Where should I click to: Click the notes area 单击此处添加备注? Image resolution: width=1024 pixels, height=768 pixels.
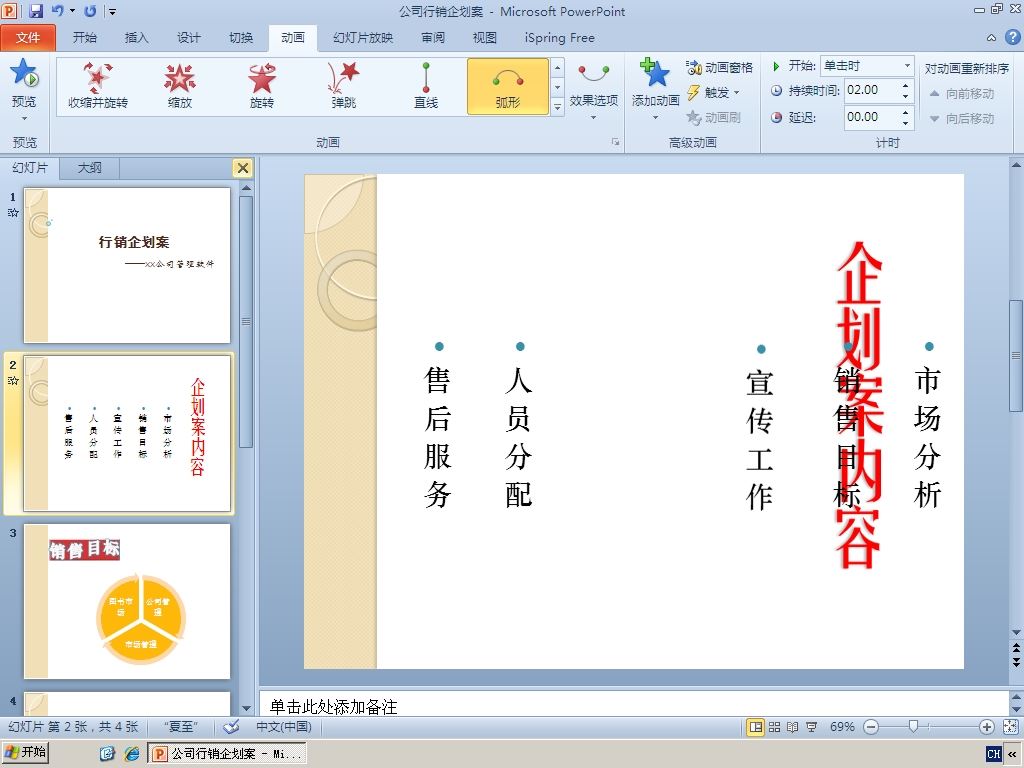coord(633,706)
